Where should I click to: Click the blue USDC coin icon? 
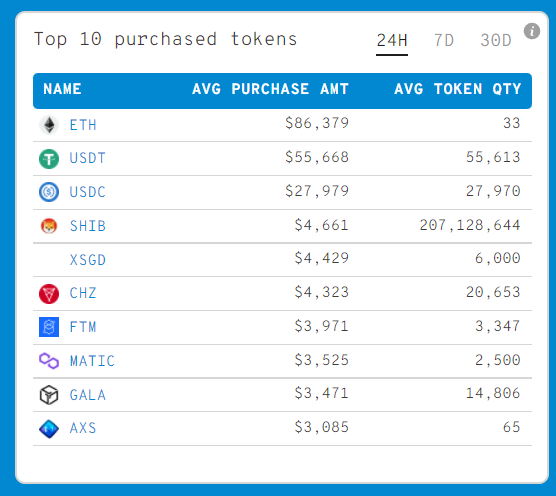tap(49, 192)
